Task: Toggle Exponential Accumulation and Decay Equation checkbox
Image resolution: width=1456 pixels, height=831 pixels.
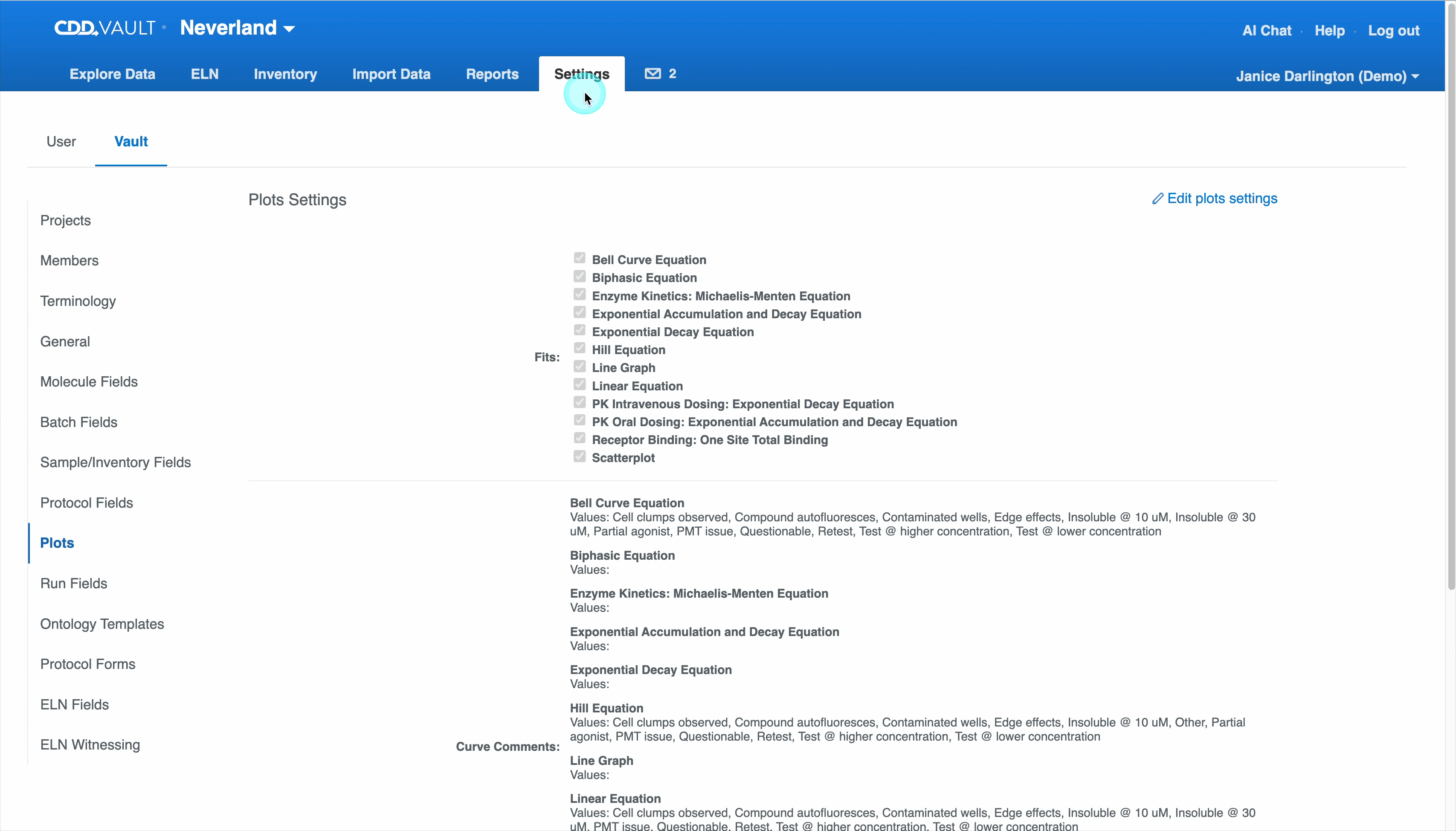Action: click(580, 313)
